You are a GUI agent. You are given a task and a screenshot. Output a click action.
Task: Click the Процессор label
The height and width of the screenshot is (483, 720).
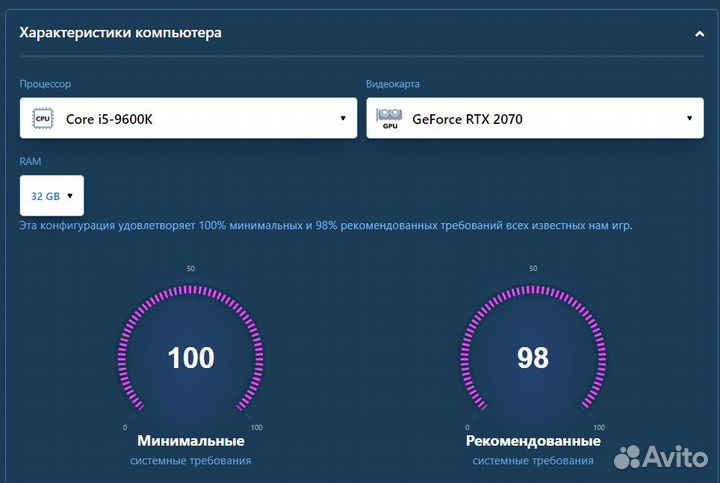pyautogui.click(x=45, y=84)
